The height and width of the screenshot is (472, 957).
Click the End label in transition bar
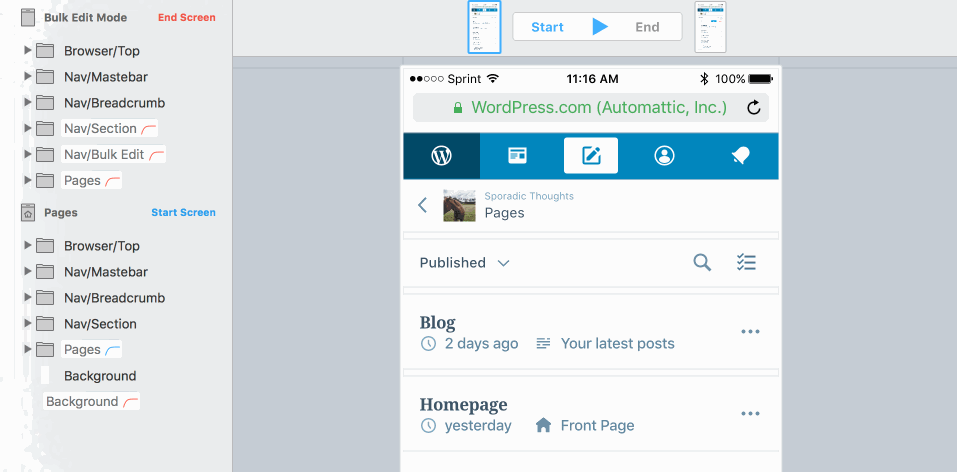coord(647,27)
